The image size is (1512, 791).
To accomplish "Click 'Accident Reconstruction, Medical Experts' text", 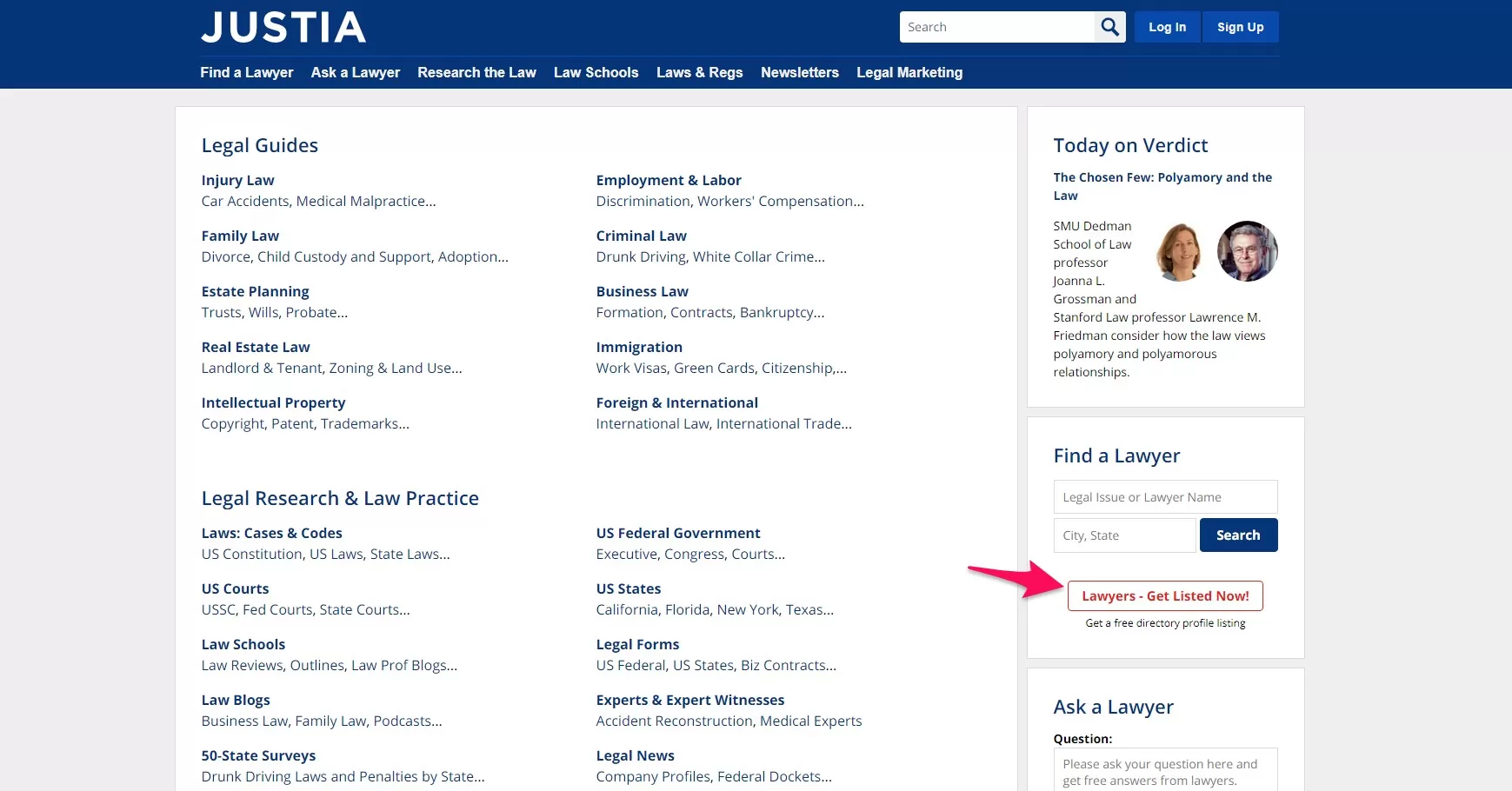I will (729, 721).
